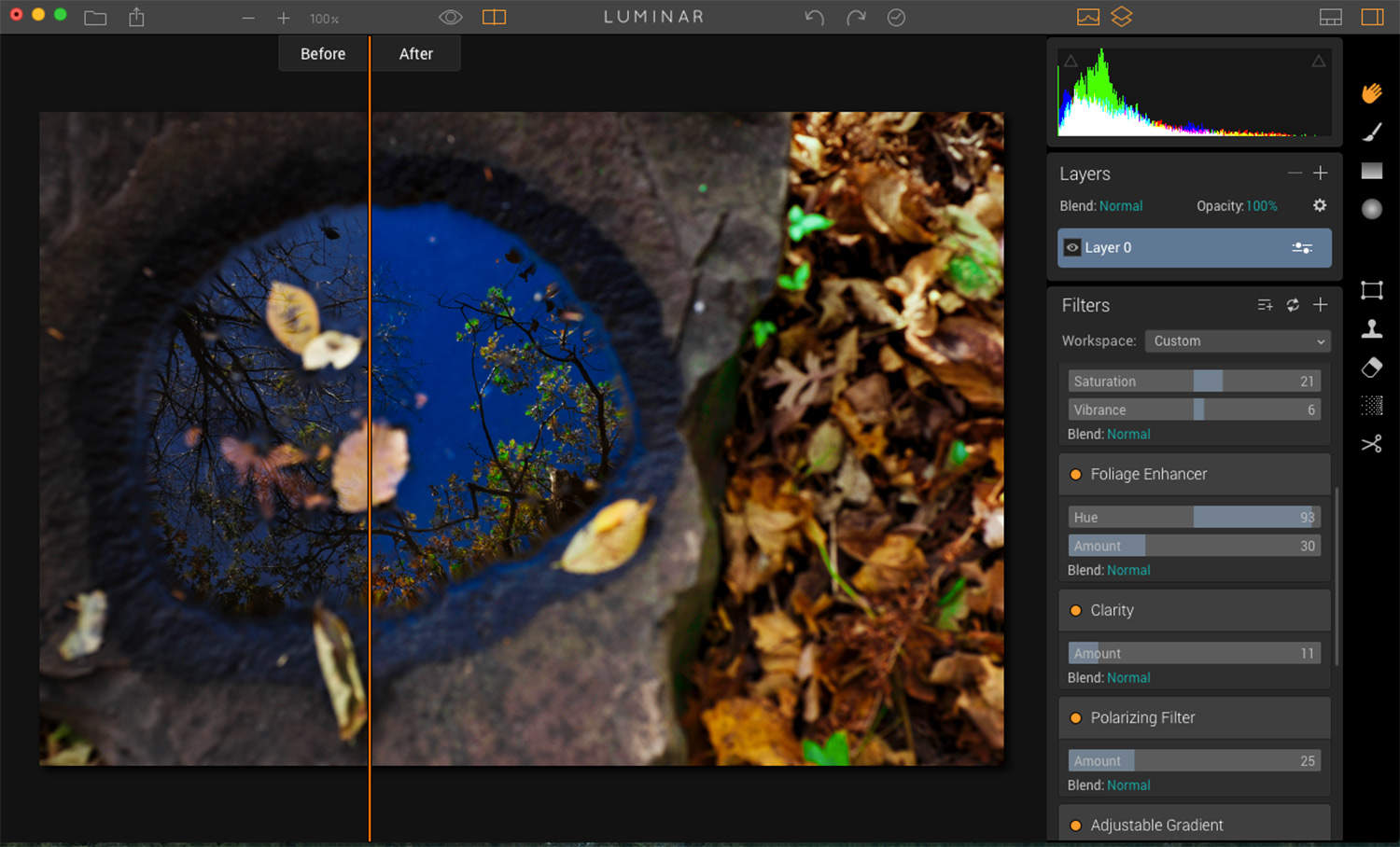Expand the Adjustable Gradient filter
This screenshot has height=847, width=1400.
coord(1077,825)
